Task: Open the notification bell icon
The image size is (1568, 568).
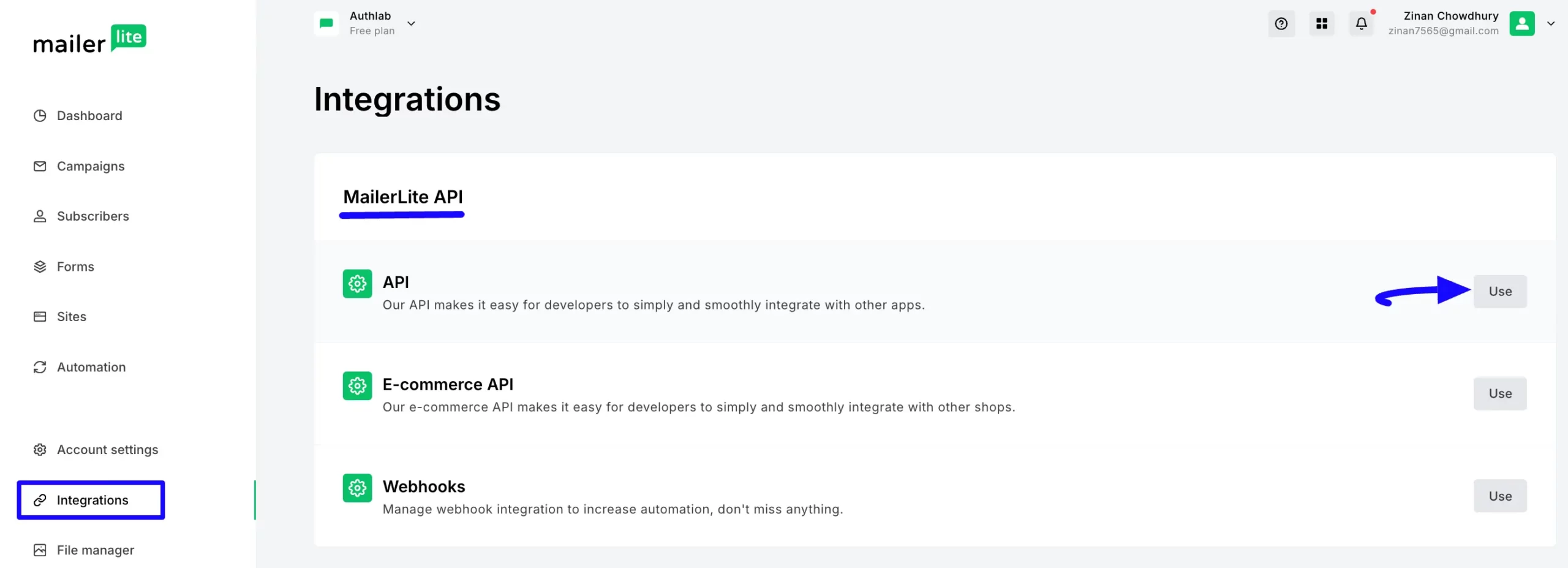Action: coord(1362,23)
